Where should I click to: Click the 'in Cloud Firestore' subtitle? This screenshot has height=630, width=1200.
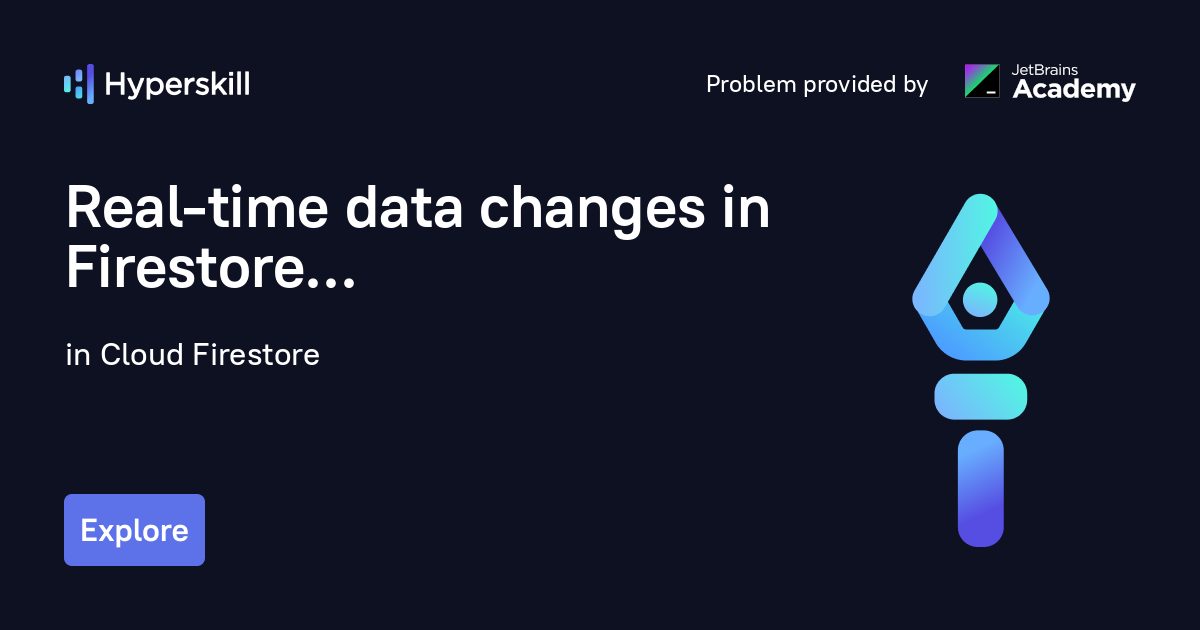click(x=193, y=354)
